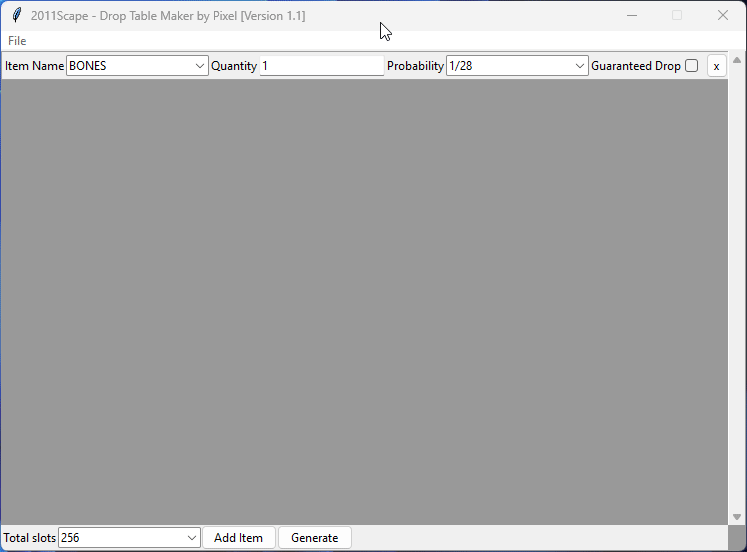This screenshot has height=552, width=747.
Task: Click the Quantity input field
Action: [x=322, y=66]
